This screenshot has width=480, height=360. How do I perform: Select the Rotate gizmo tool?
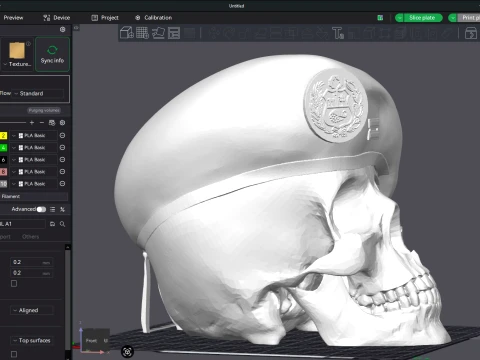[x=229, y=33]
